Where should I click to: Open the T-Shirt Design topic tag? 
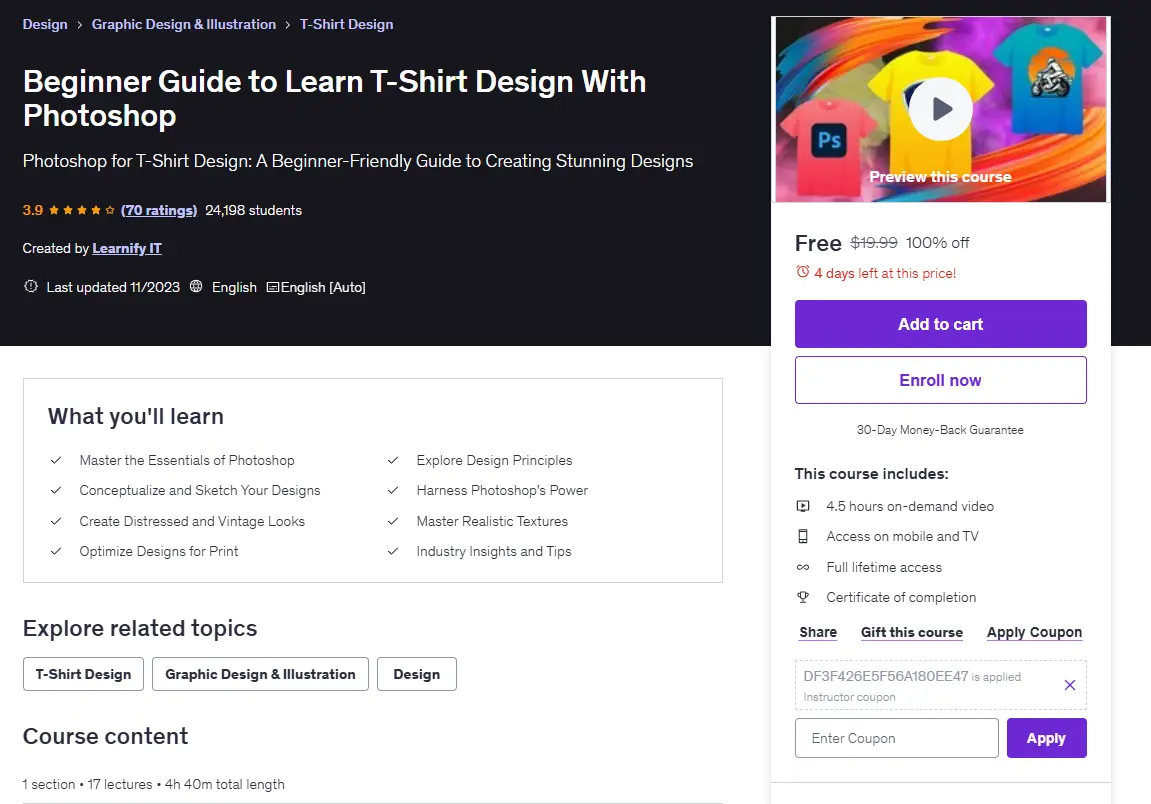coord(84,674)
